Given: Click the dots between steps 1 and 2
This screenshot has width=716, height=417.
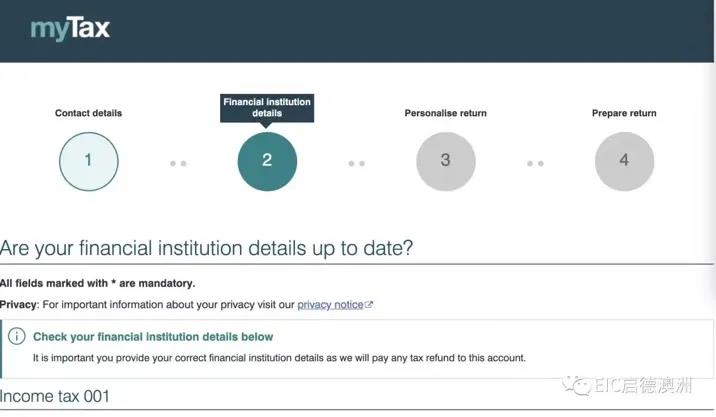Looking at the screenshot, I should [x=178, y=163].
